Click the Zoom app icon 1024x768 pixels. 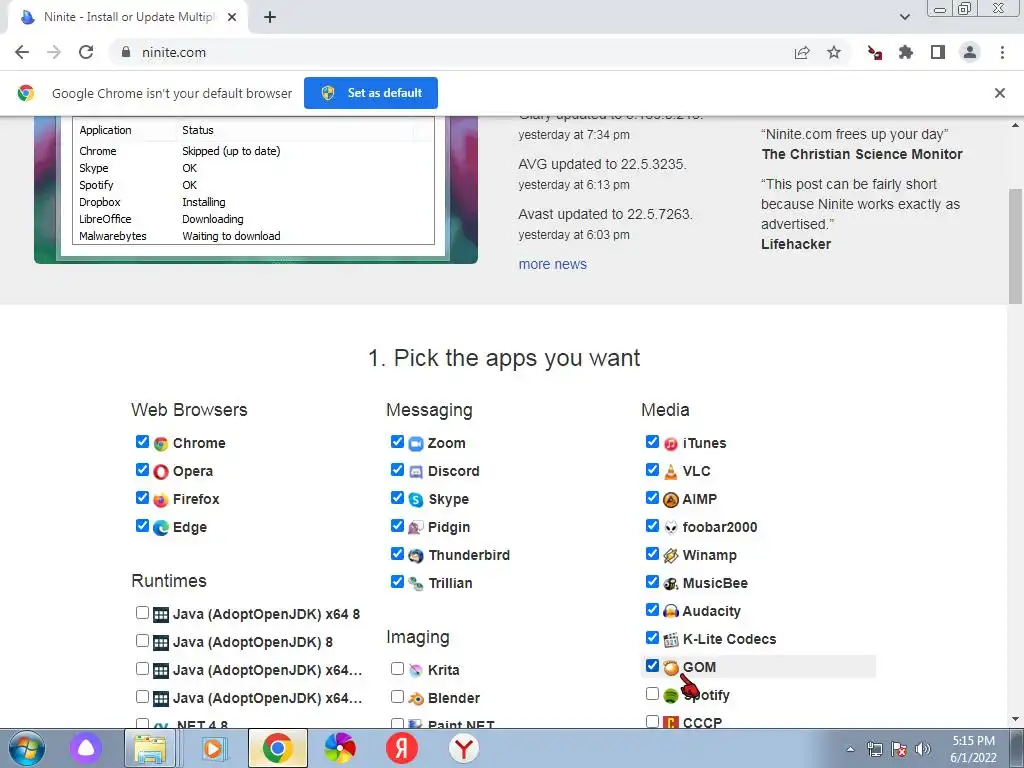click(x=416, y=444)
